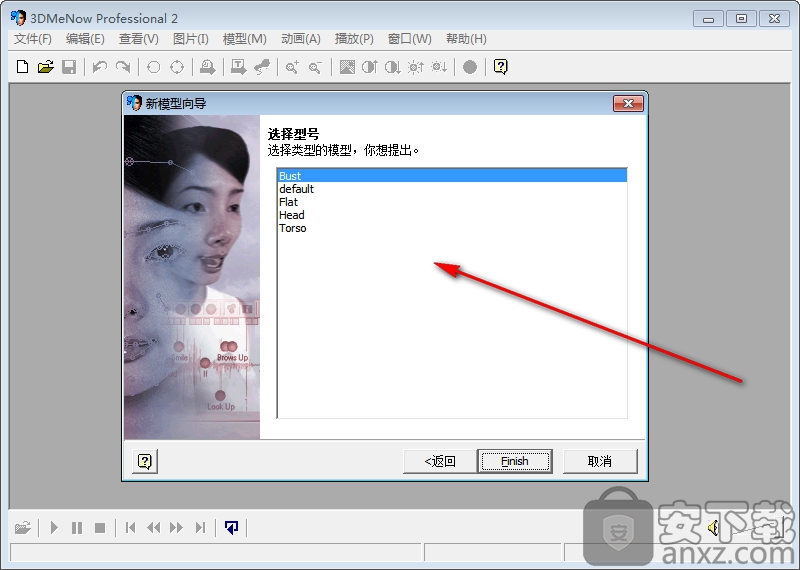The height and width of the screenshot is (570, 800).
Task: Click the rewind double-arrow button
Action: click(x=154, y=527)
